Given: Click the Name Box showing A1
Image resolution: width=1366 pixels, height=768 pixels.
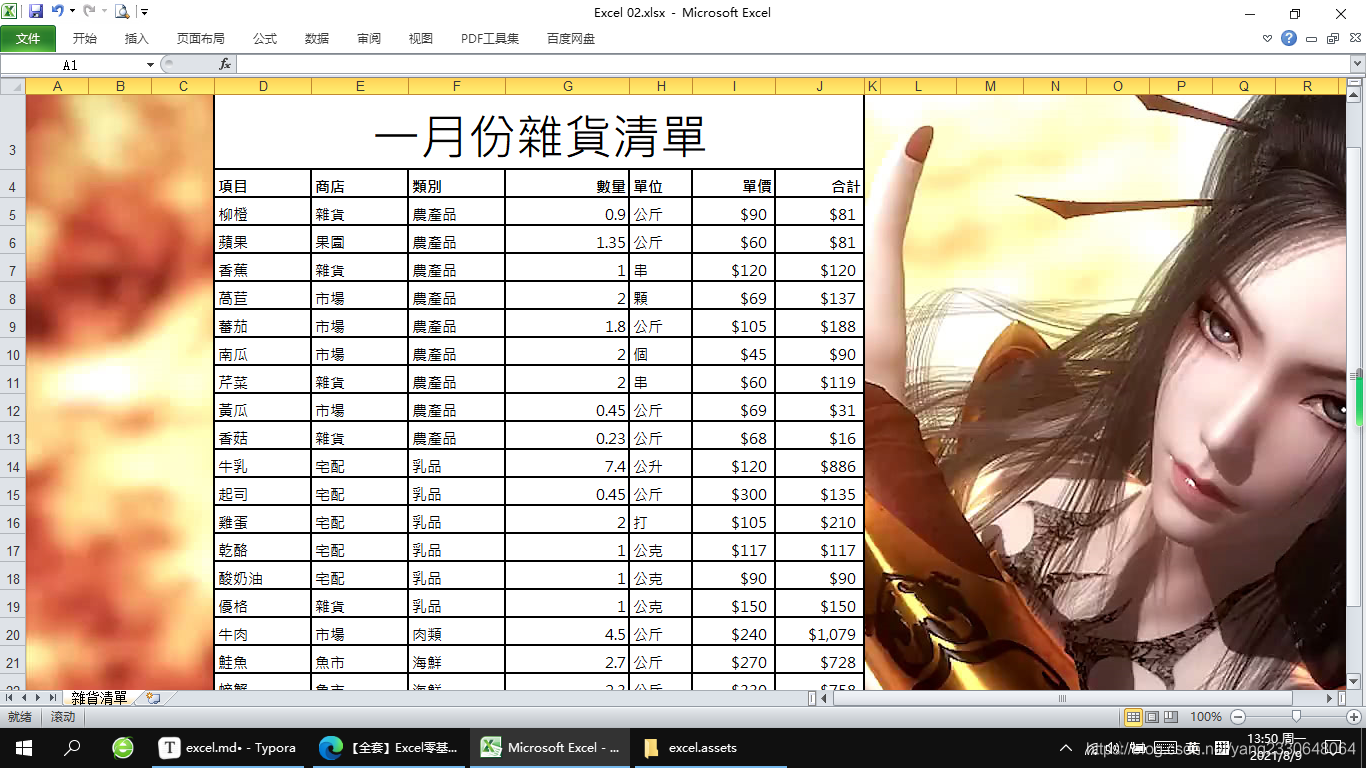Looking at the screenshot, I should 71,64.
